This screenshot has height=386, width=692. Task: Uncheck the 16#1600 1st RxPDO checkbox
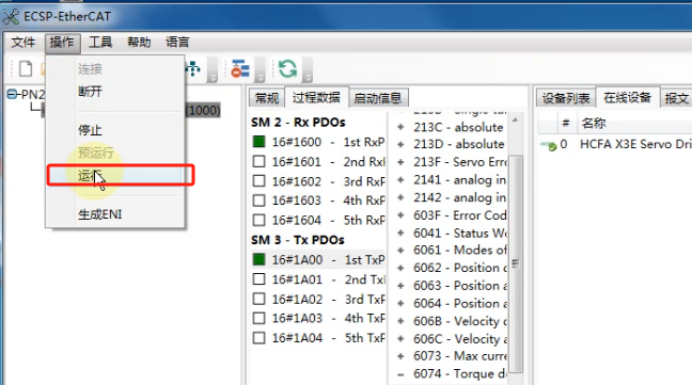(259, 142)
